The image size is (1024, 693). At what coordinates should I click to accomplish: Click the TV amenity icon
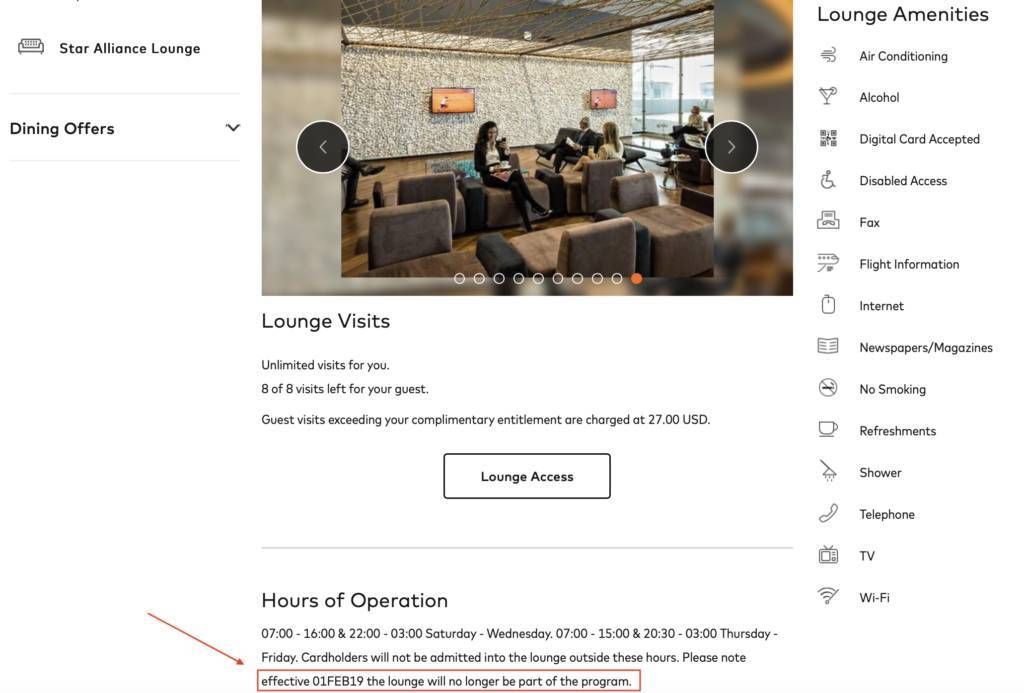[x=828, y=555]
